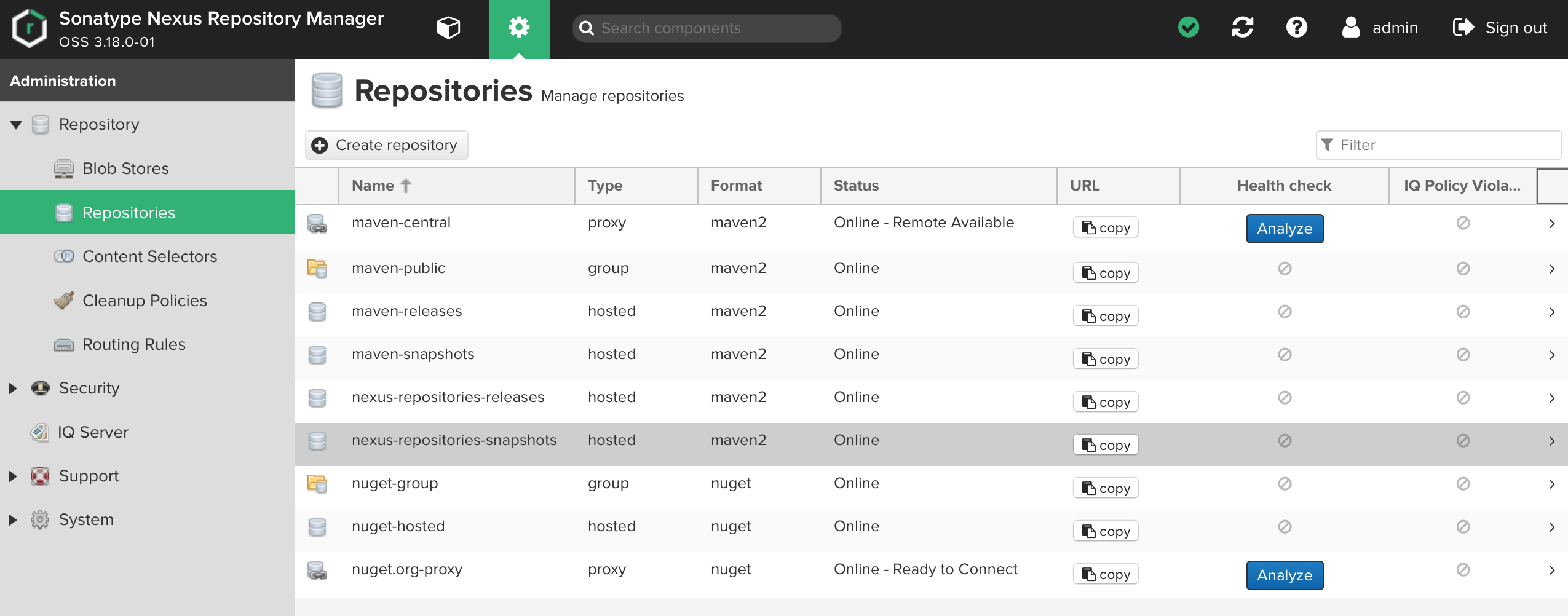
Task: Open the Browse cube icon
Action: [x=448, y=28]
